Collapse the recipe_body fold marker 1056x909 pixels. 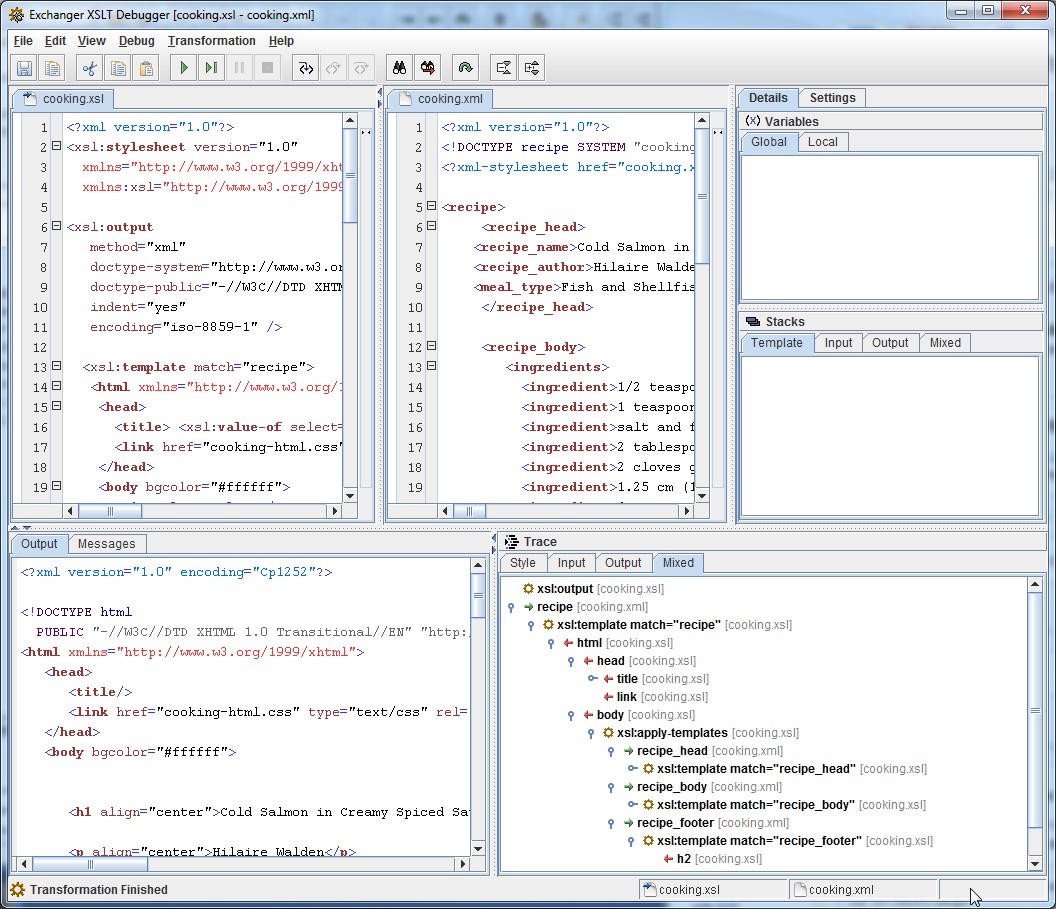[431, 346]
